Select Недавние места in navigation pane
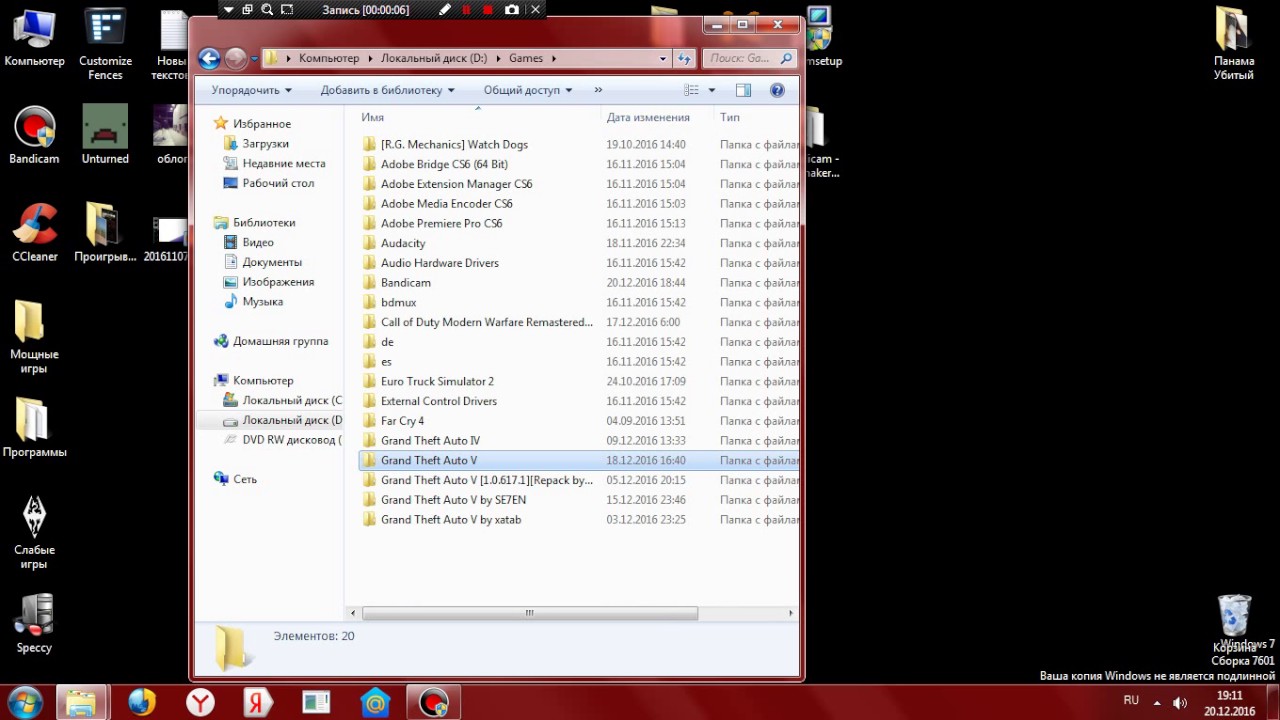The height and width of the screenshot is (720, 1280). 283,163
